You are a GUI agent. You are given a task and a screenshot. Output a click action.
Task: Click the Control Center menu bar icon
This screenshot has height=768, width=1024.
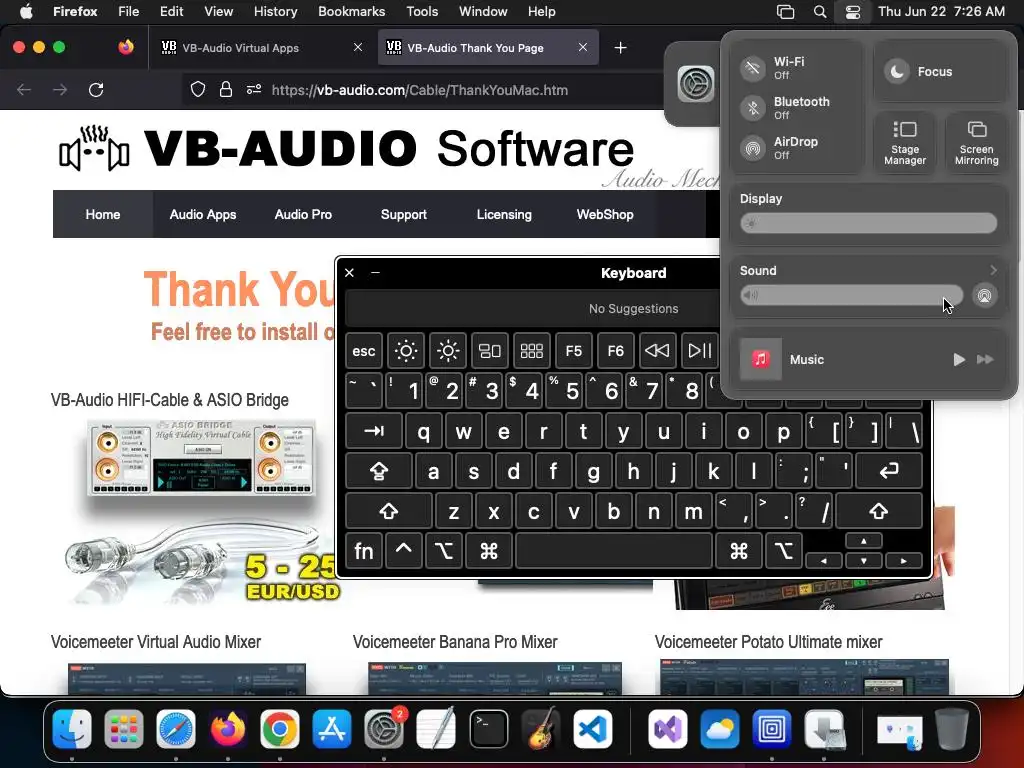click(852, 12)
